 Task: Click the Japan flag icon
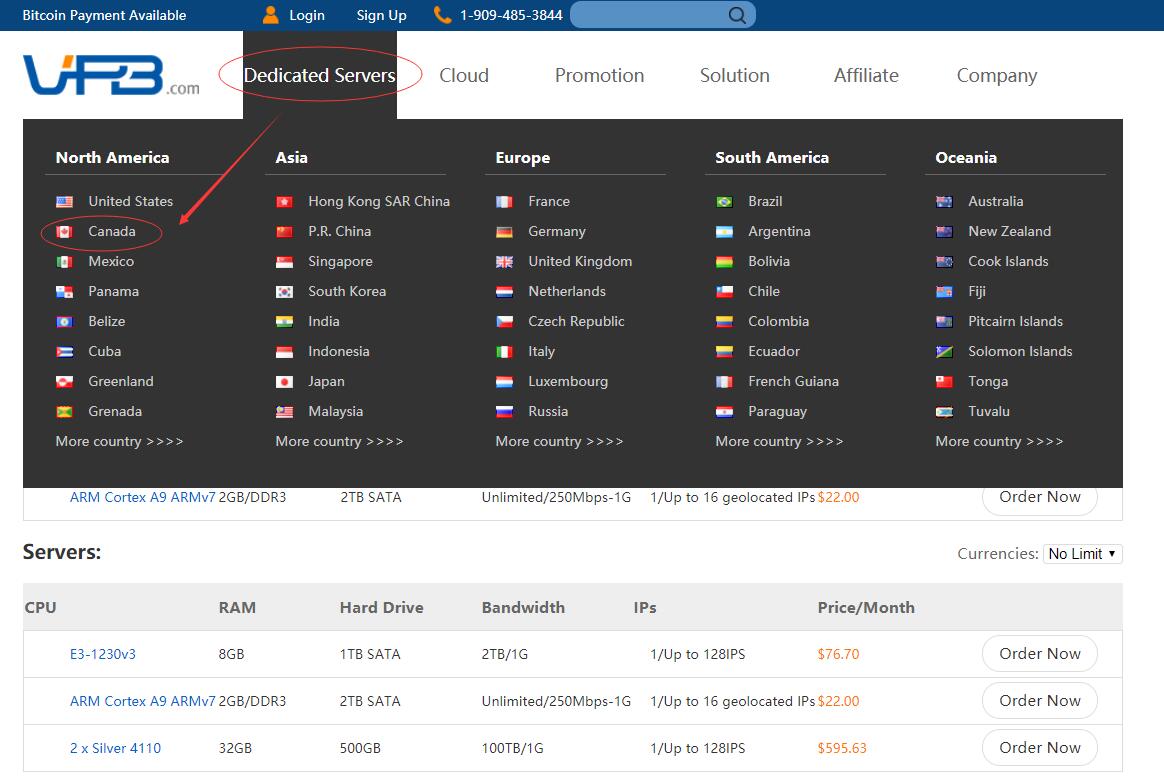pos(285,381)
